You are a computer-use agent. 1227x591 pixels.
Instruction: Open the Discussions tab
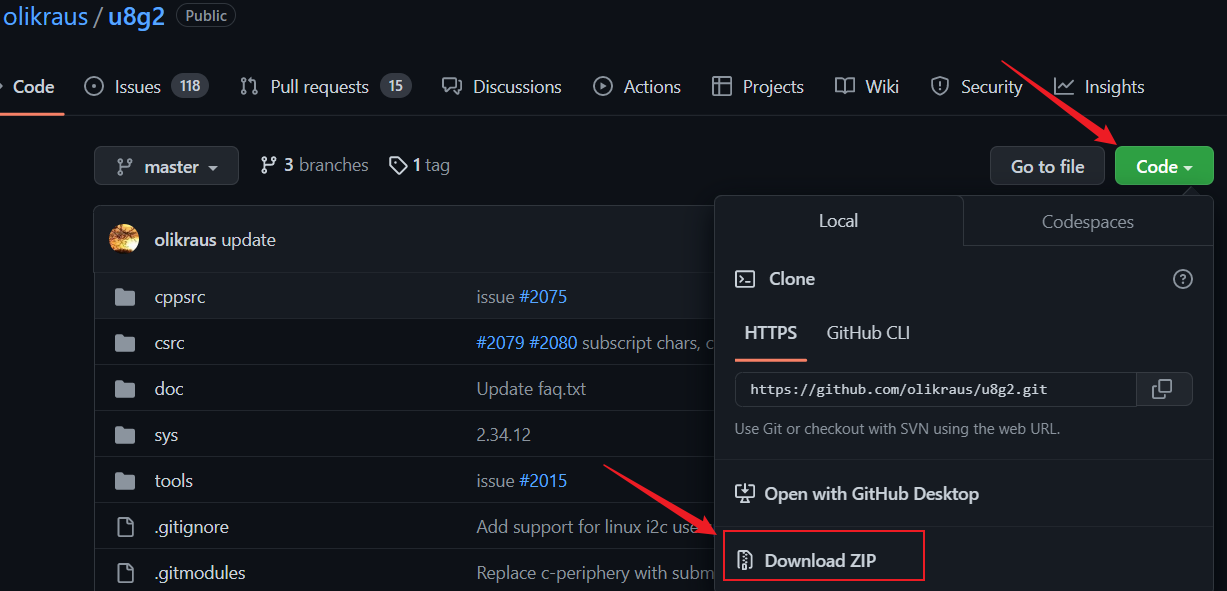tap(502, 87)
